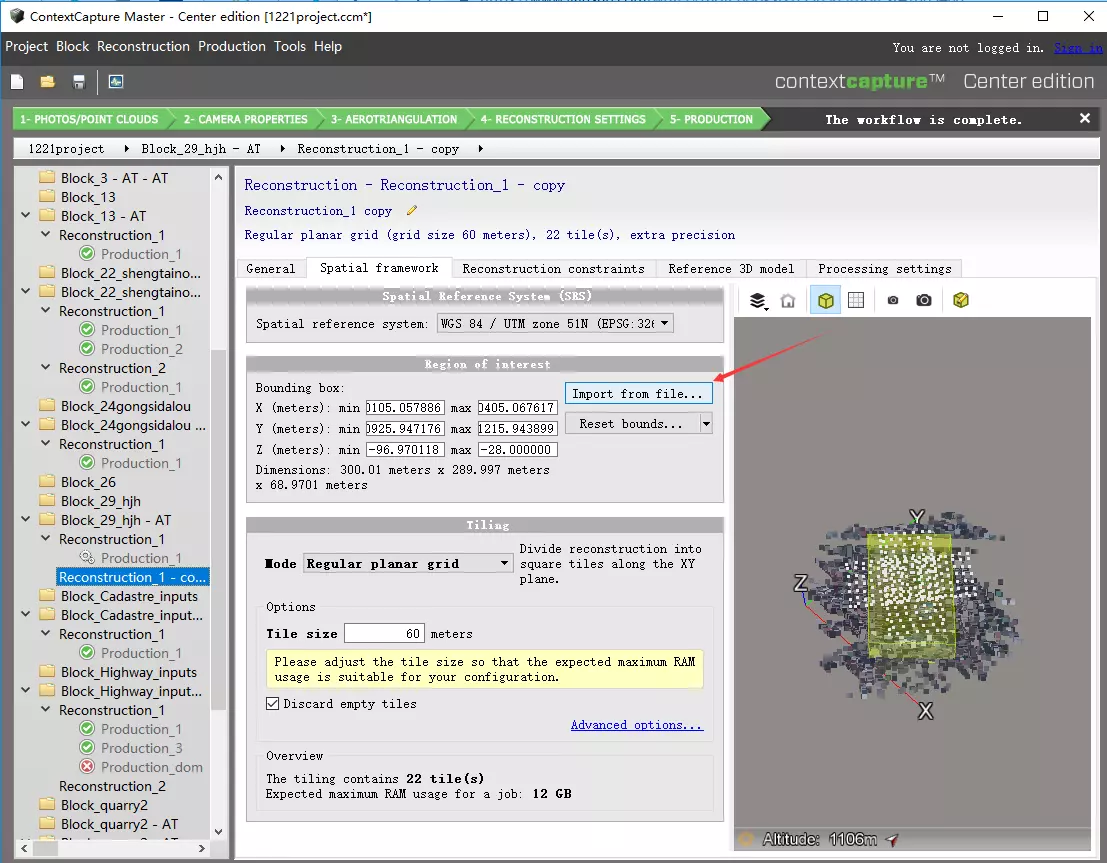Open the job queue monitor icon

click(116, 82)
